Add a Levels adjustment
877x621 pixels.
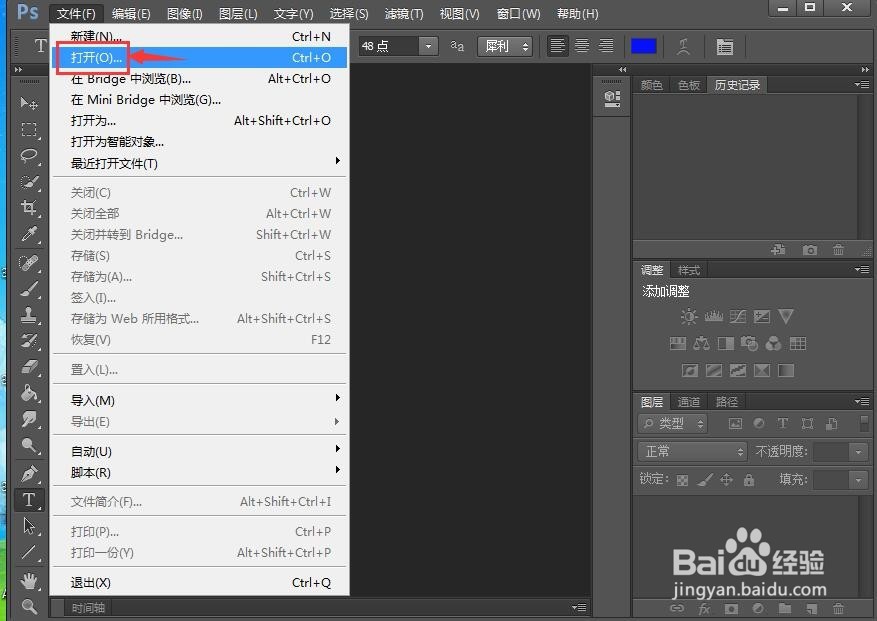click(x=714, y=317)
